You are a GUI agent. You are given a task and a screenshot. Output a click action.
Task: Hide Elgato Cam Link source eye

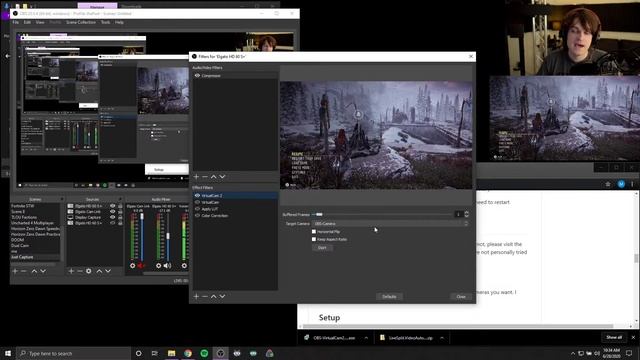pyautogui.click(x=112, y=211)
